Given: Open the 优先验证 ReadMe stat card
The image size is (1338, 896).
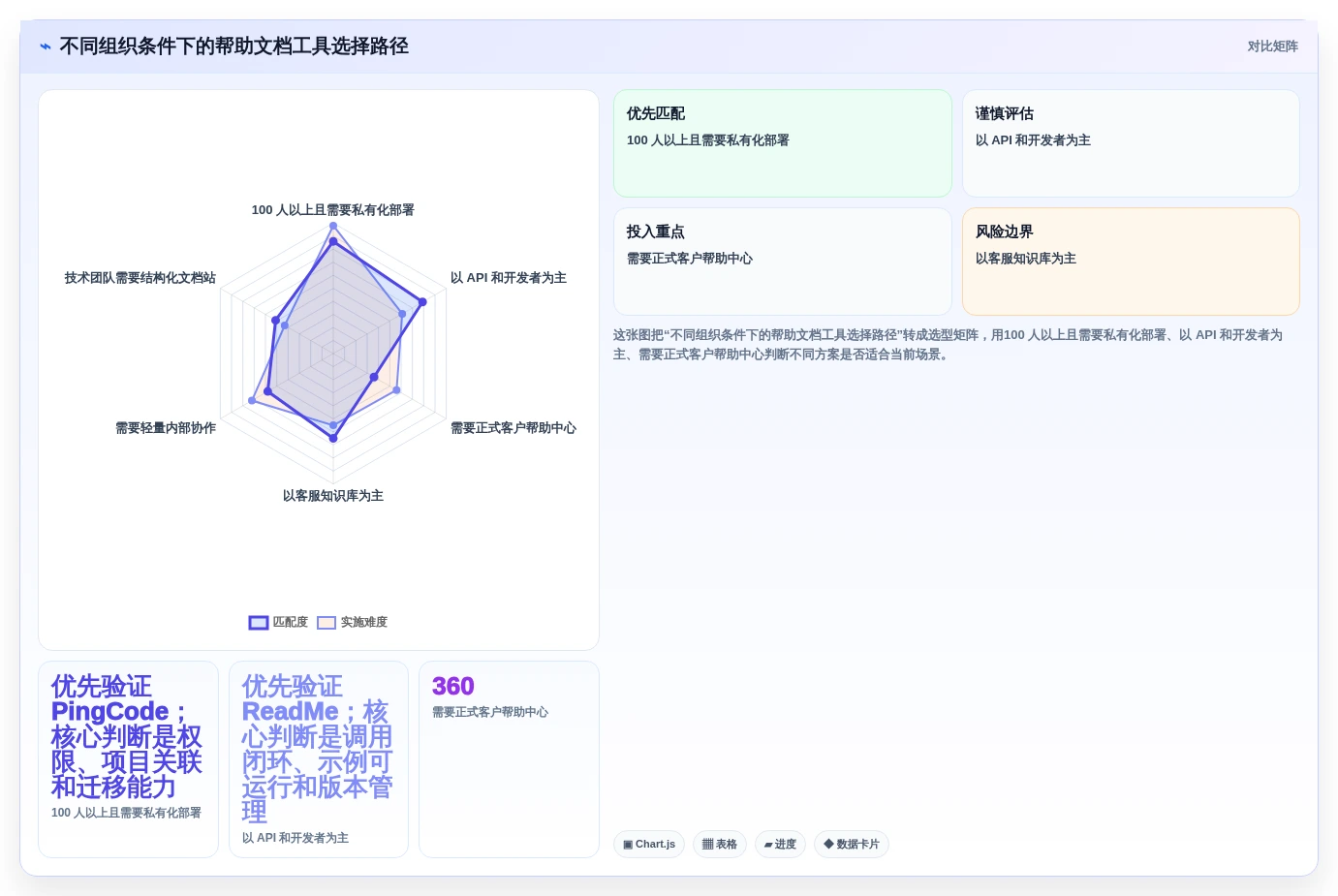Looking at the screenshot, I should point(319,759).
